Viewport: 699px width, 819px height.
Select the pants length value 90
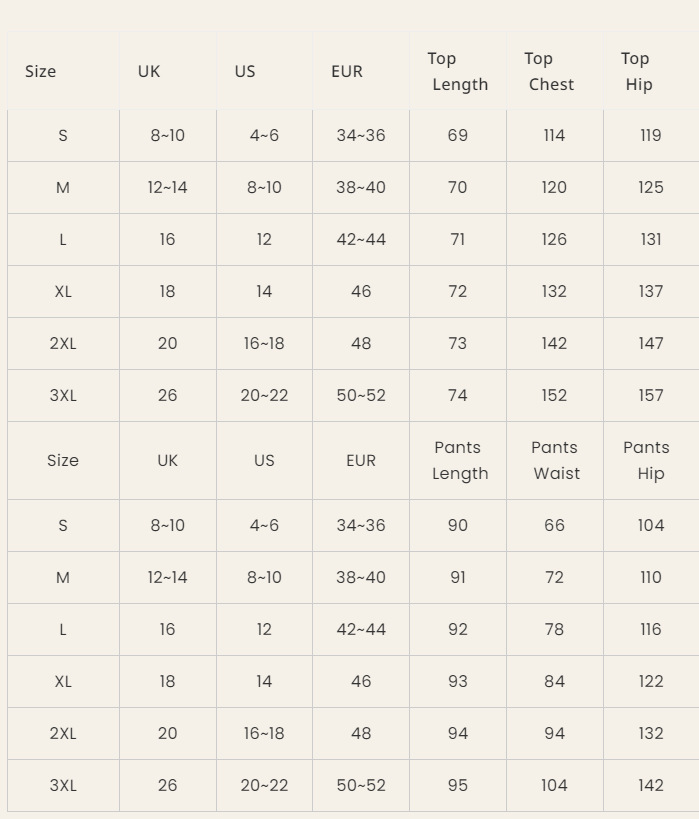458,525
